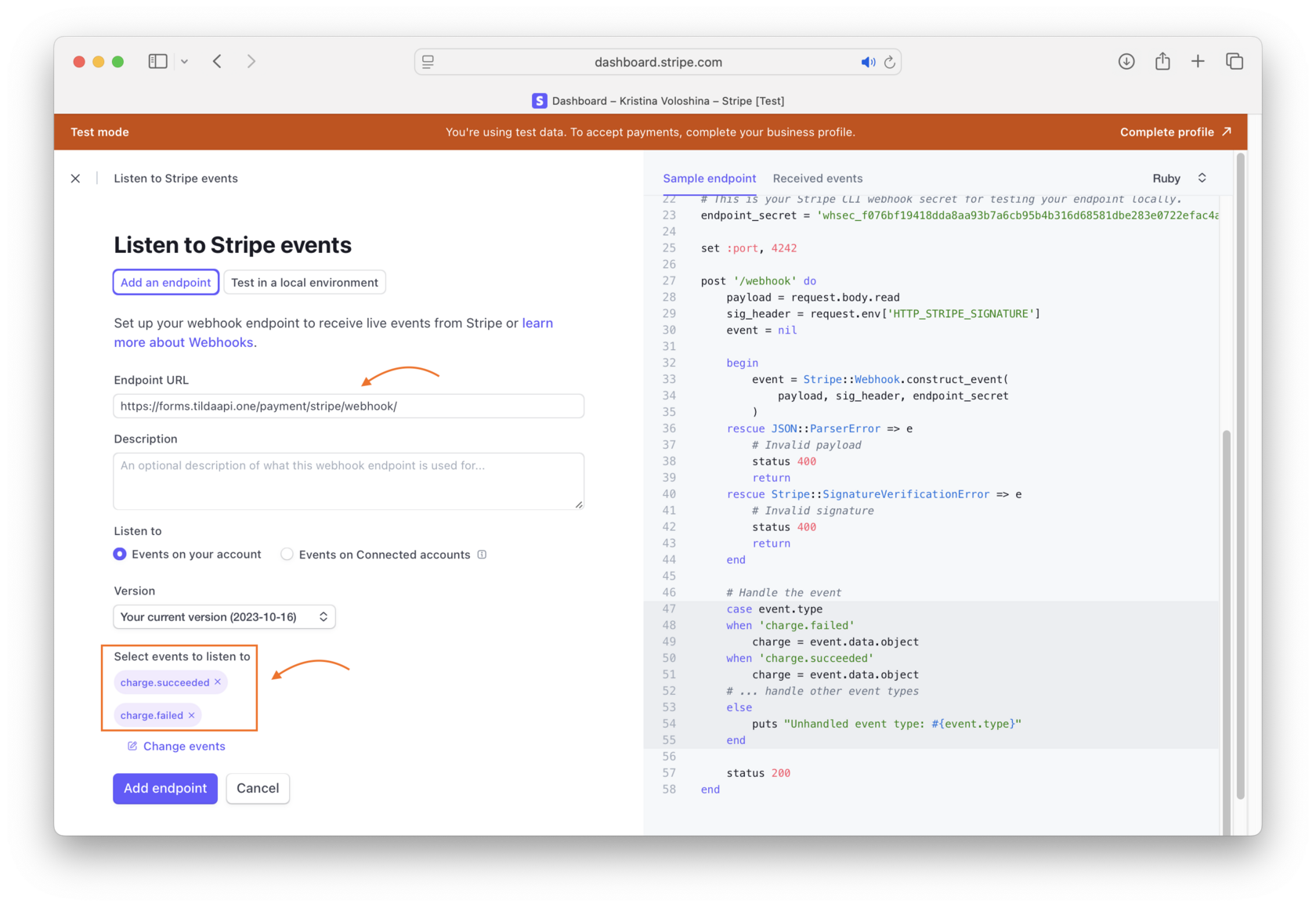Image resolution: width=1316 pixels, height=907 pixels.
Task: Click the "payload, sig_header, endpoint_secret" code line
Action: pos(893,396)
